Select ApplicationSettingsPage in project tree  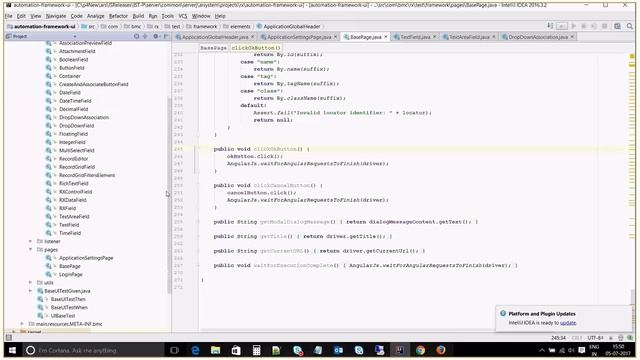(86, 258)
